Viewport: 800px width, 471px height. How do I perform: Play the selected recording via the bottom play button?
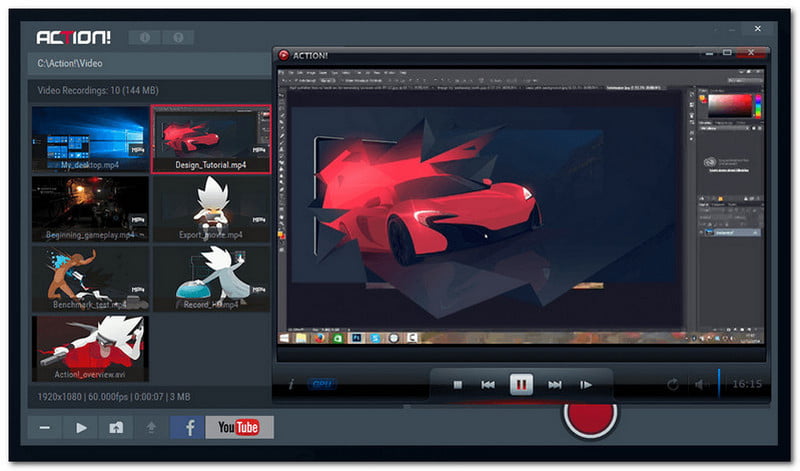click(x=81, y=428)
